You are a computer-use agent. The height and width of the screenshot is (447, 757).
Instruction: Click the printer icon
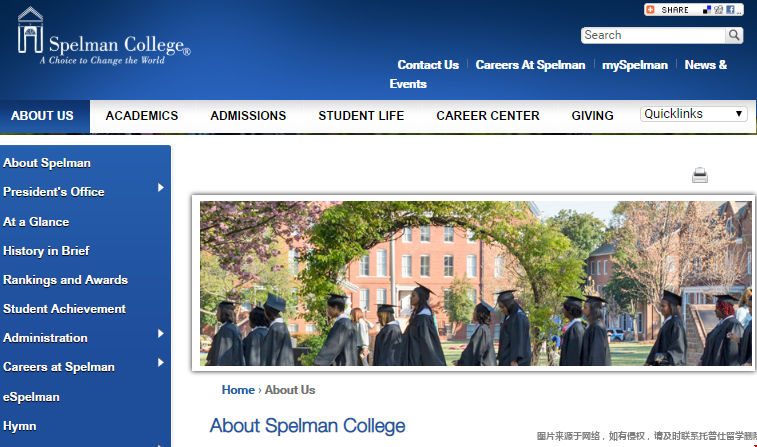[700, 175]
